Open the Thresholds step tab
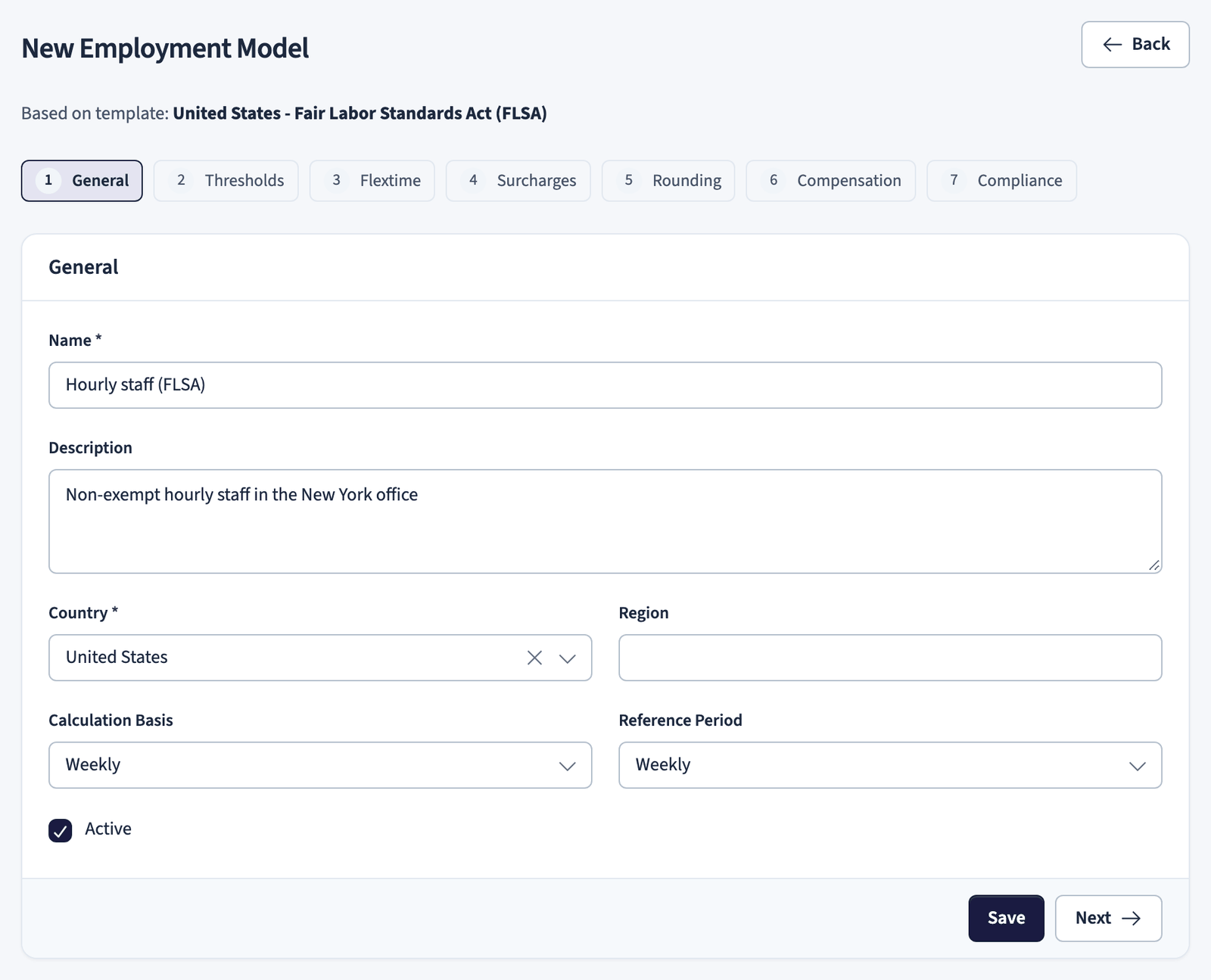1211x980 pixels. click(x=226, y=181)
